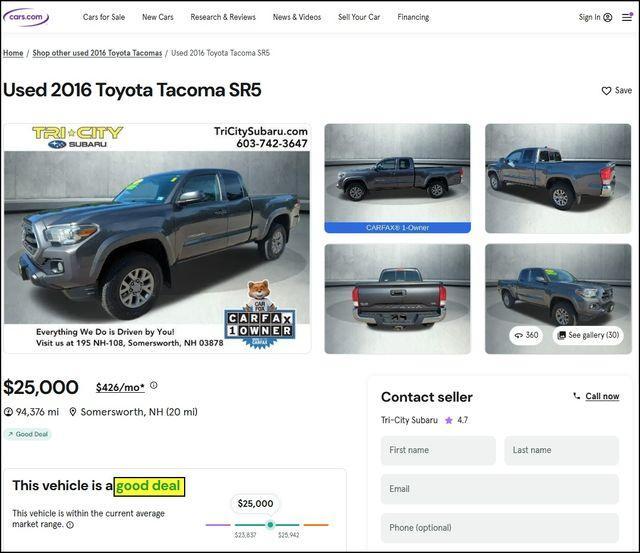This screenshot has height=553, width=640.
Task: Open the hamburger menu icon
Action: pyautogui.click(x=627, y=17)
